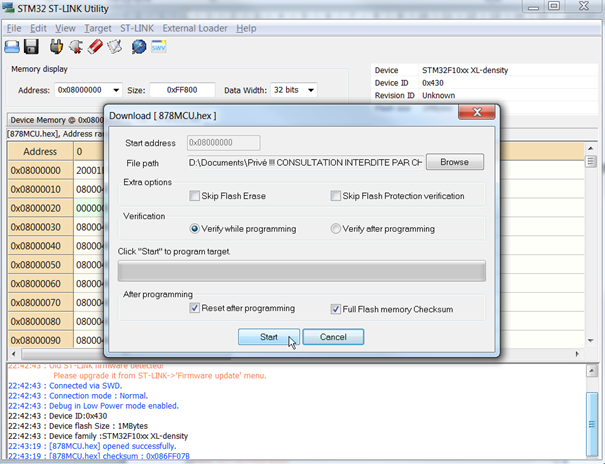
Task: Click the globe icon in the toolbar
Action: (x=139, y=46)
